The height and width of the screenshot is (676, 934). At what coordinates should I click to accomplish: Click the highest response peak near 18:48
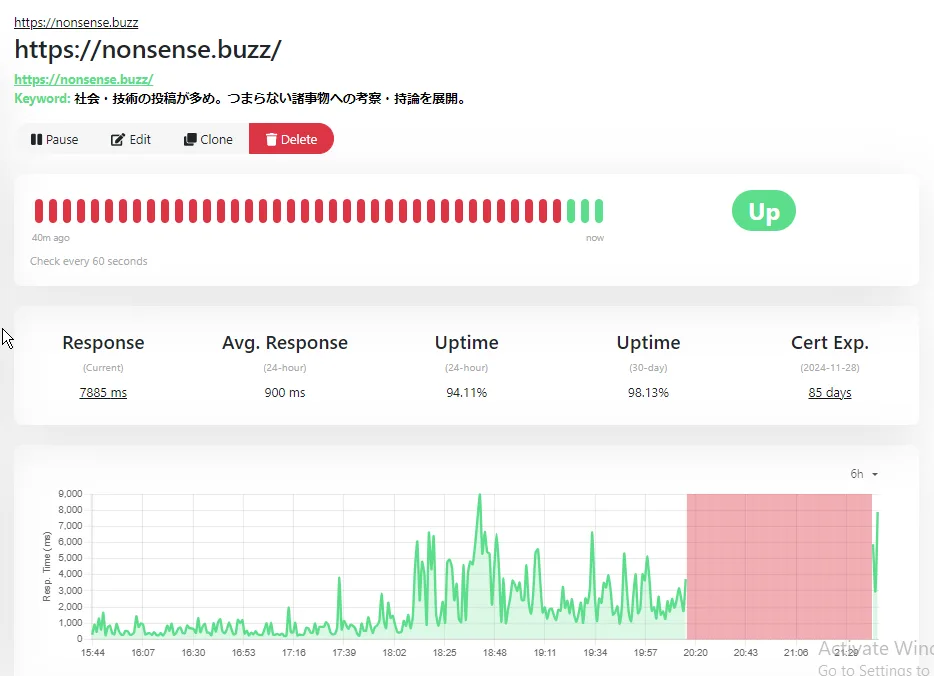coord(480,496)
